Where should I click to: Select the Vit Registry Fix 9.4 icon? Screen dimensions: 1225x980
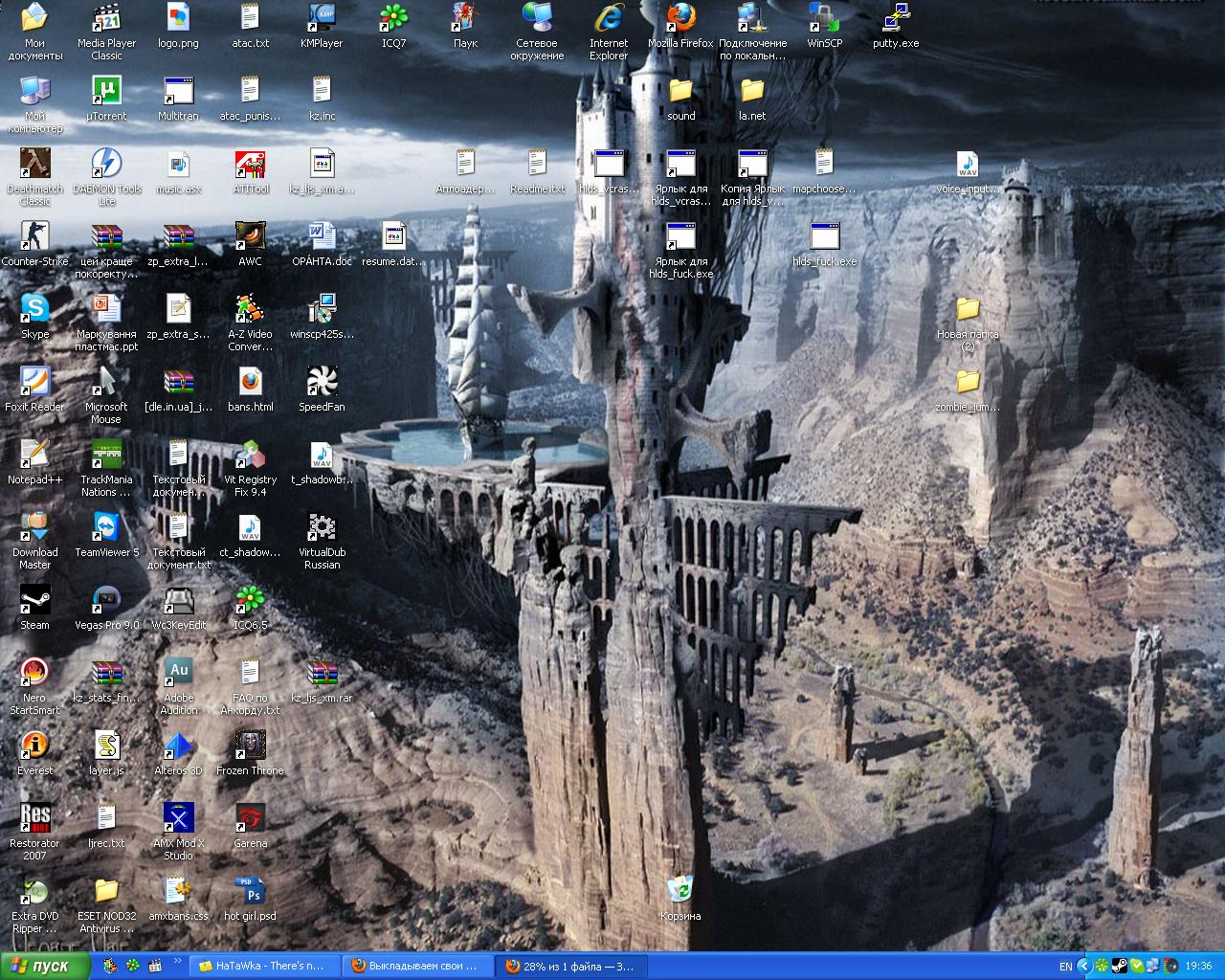[x=250, y=468]
